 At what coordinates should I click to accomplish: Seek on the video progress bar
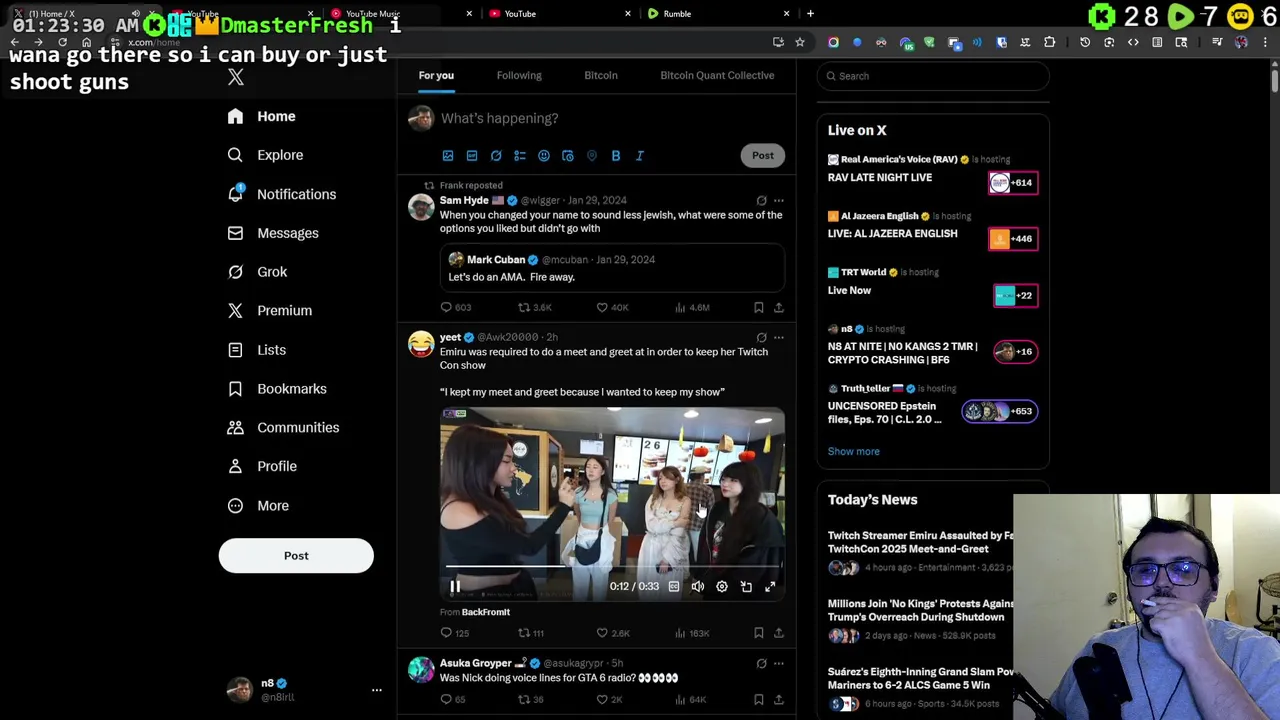pyautogui.click(x=612, y=567)
